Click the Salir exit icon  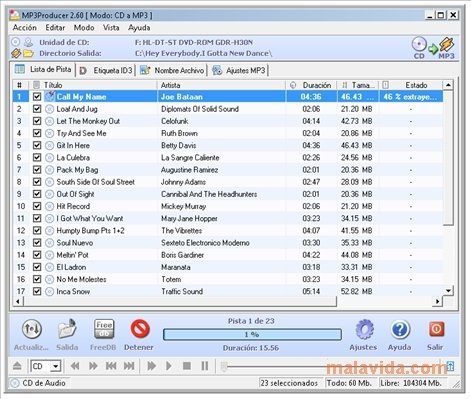436,329
